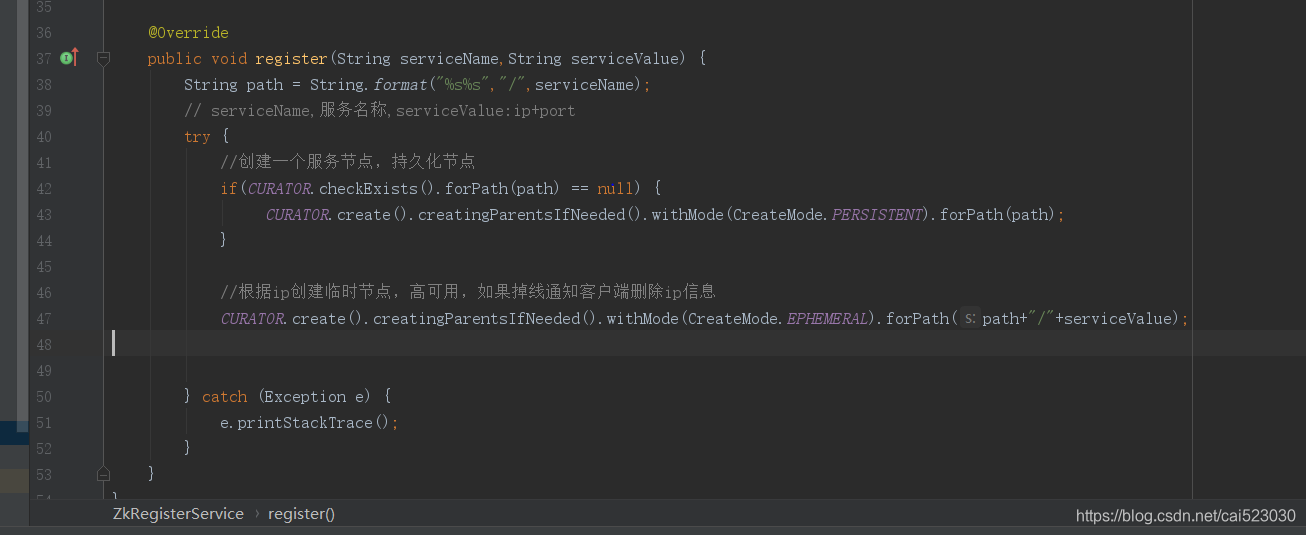This screenshot has width=1306, height=535.
Task: Click the format call on line 38
Action: (x=400, y=85)
